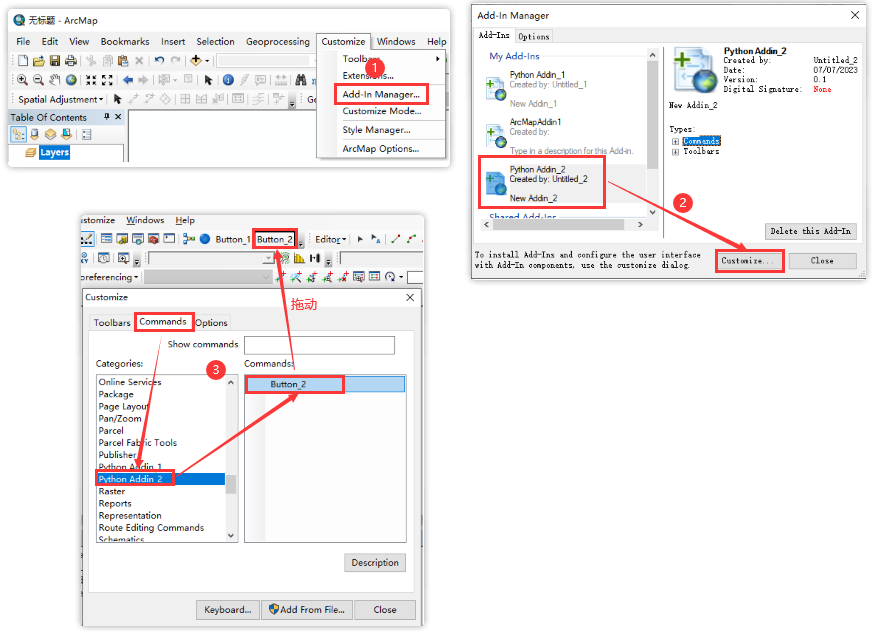The image size is (872, 631).
Task: Open the Editor dropdown menu
Action: (330, 239)
